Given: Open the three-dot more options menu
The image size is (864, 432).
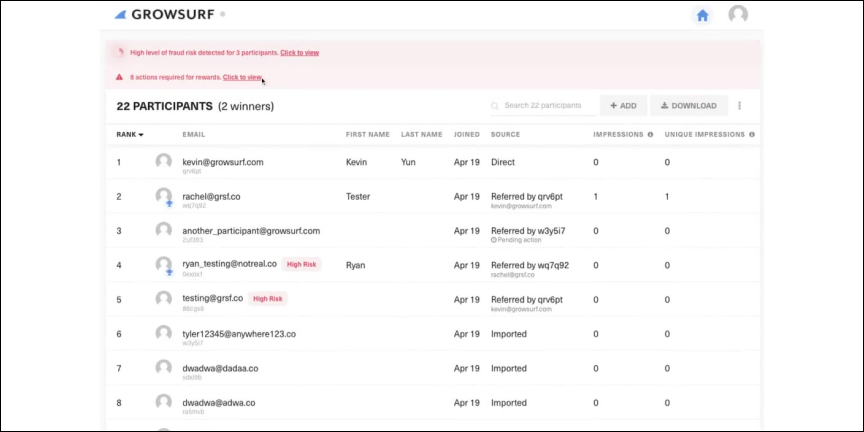Looking at the screenshot, I should tap(739, 105).
